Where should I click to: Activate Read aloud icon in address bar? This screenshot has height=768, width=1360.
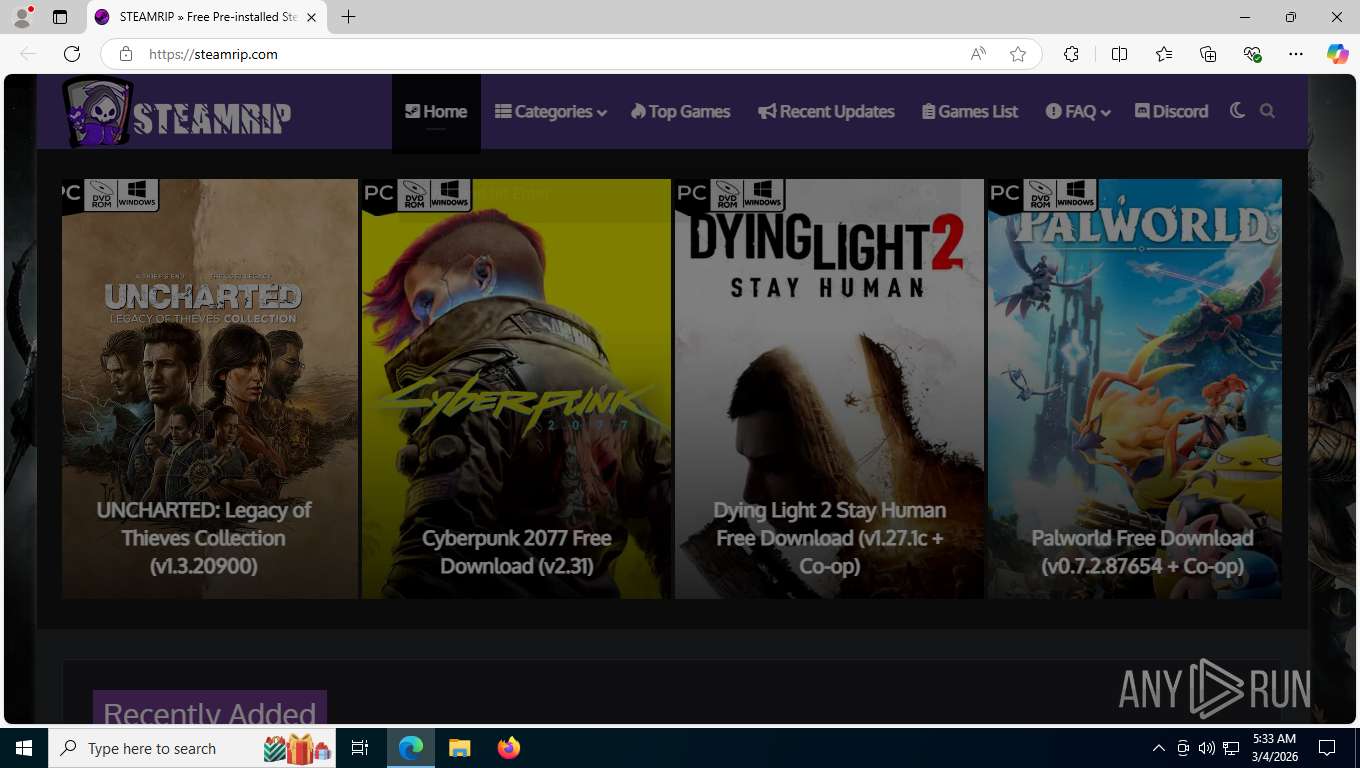(x=978, y=54)
